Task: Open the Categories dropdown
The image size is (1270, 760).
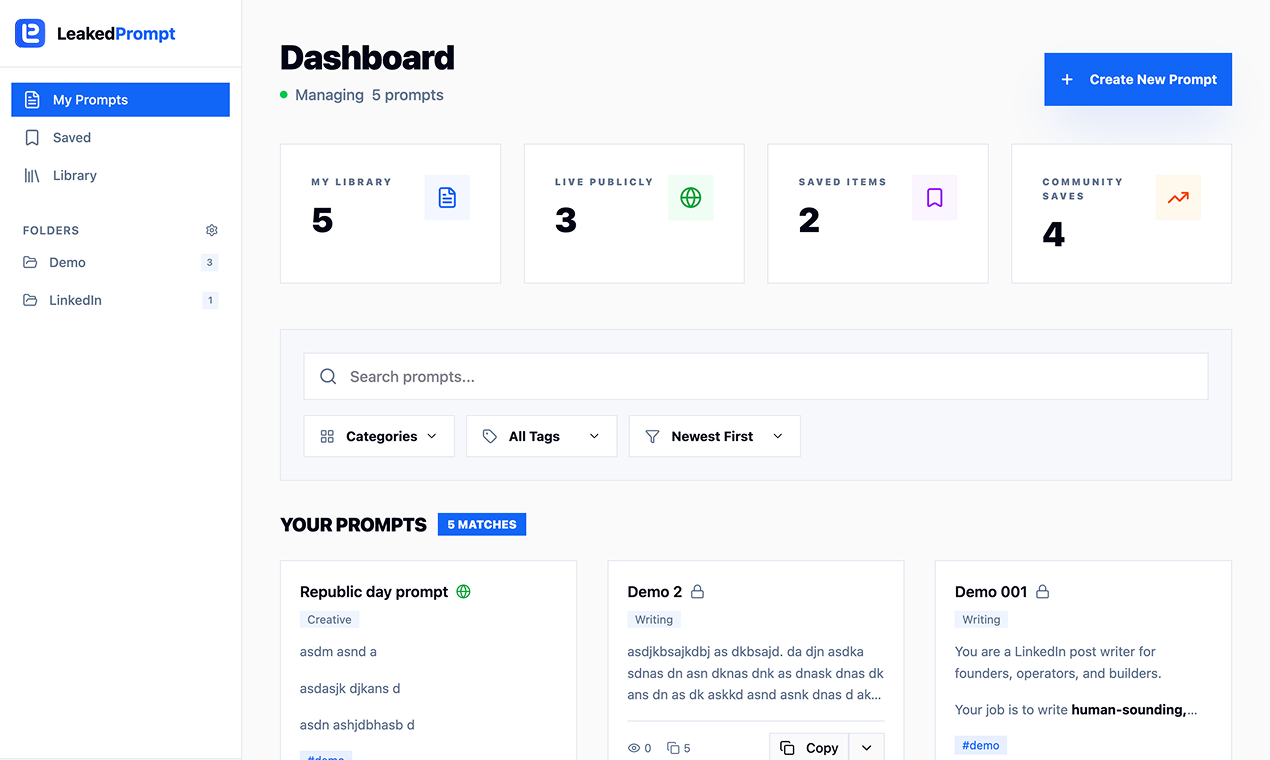Action: 378,436
